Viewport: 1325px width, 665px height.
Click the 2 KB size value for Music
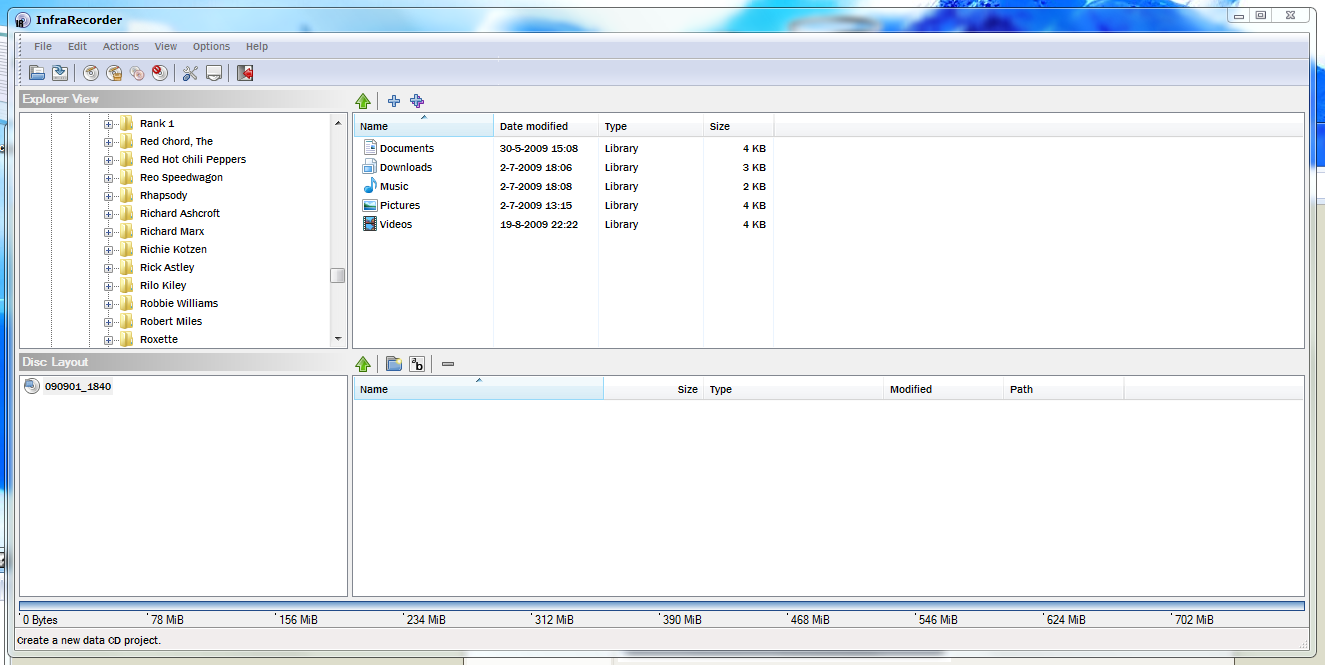(754, 186)
